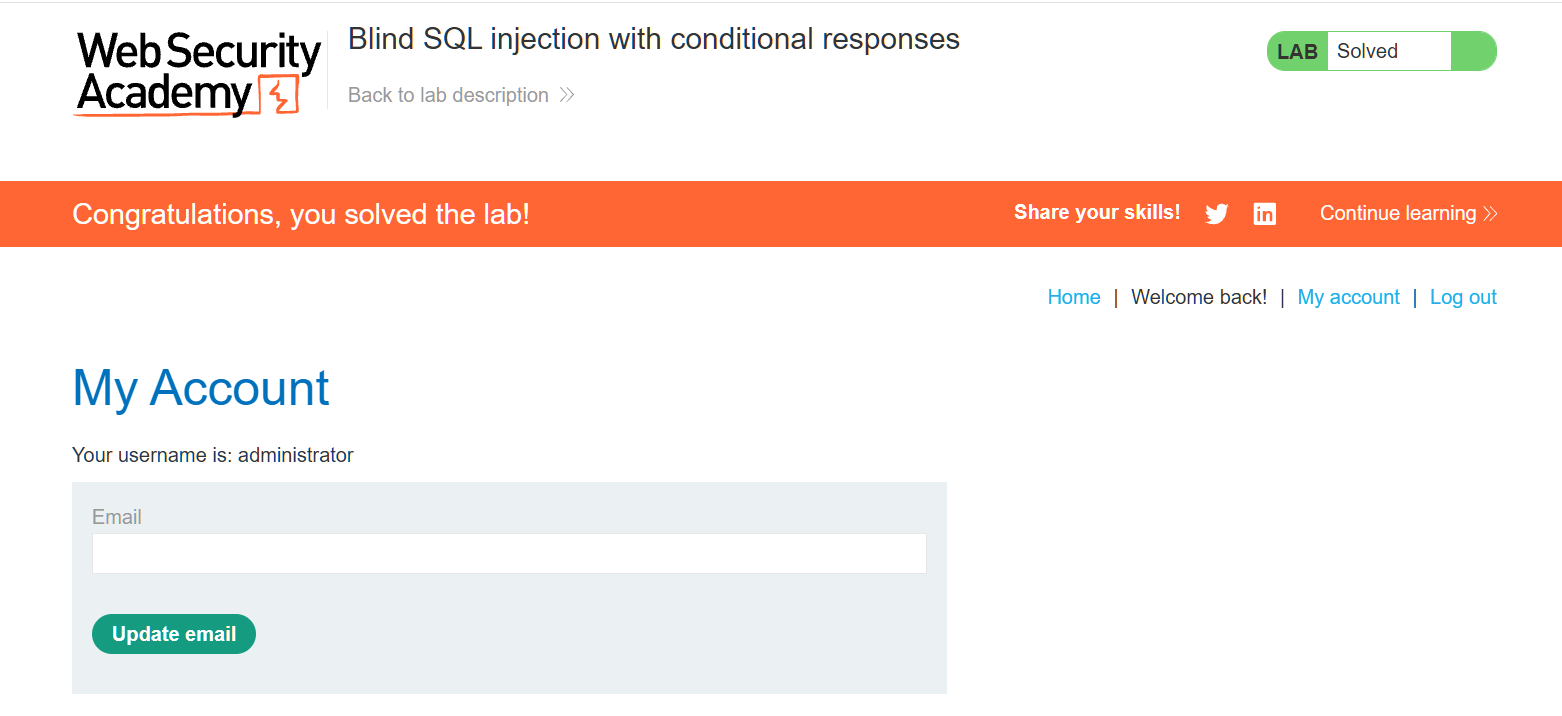The width and height of the screenshot is (1562, 716).
Task: Click the Blind SQL injection lab title
Action: [x=653, y=39]
